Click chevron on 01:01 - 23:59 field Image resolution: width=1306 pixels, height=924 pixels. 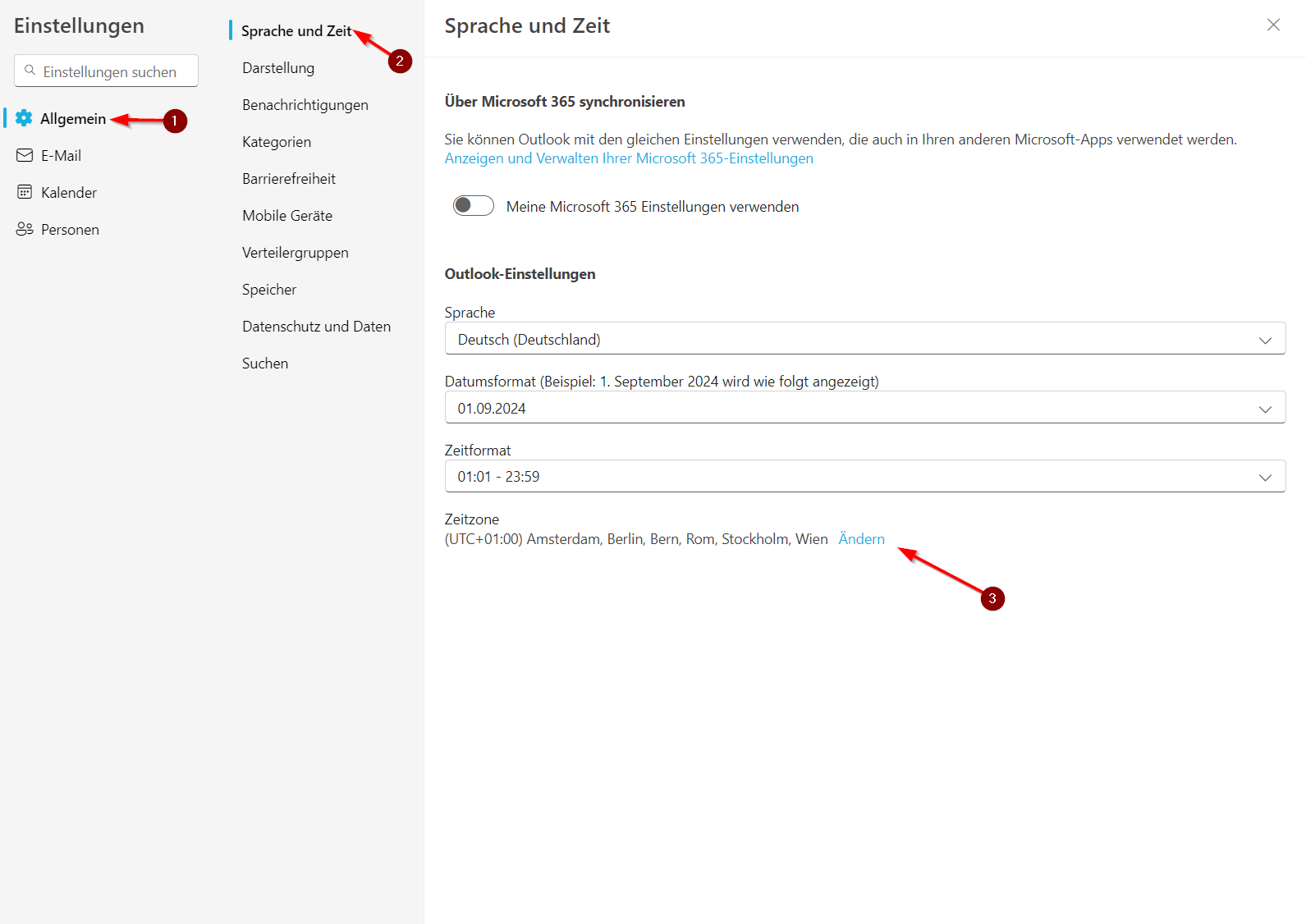coord(1265,477)
